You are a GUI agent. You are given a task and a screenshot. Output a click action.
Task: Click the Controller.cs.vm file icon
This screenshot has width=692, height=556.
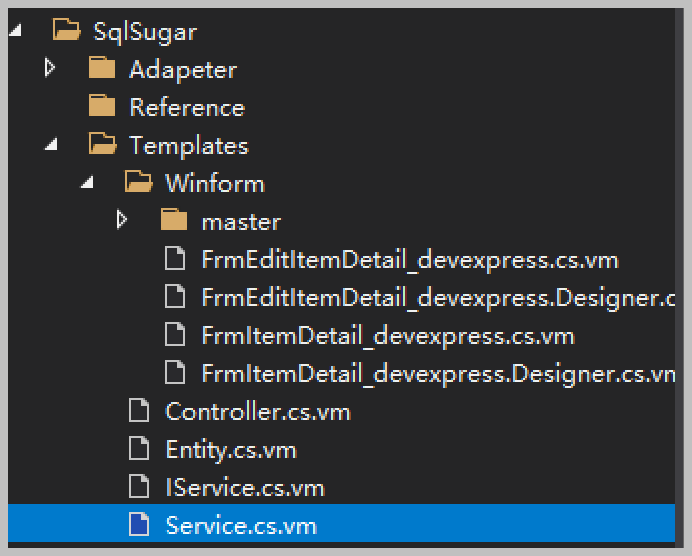tap(139, 411)
